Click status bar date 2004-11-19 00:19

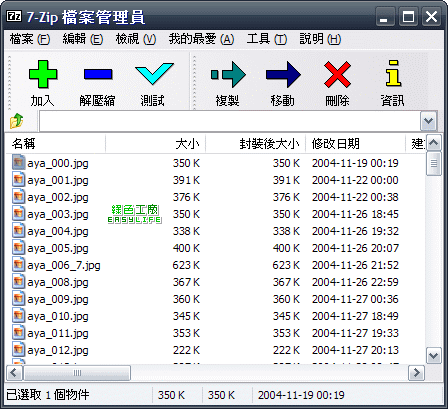coord(301,395)
